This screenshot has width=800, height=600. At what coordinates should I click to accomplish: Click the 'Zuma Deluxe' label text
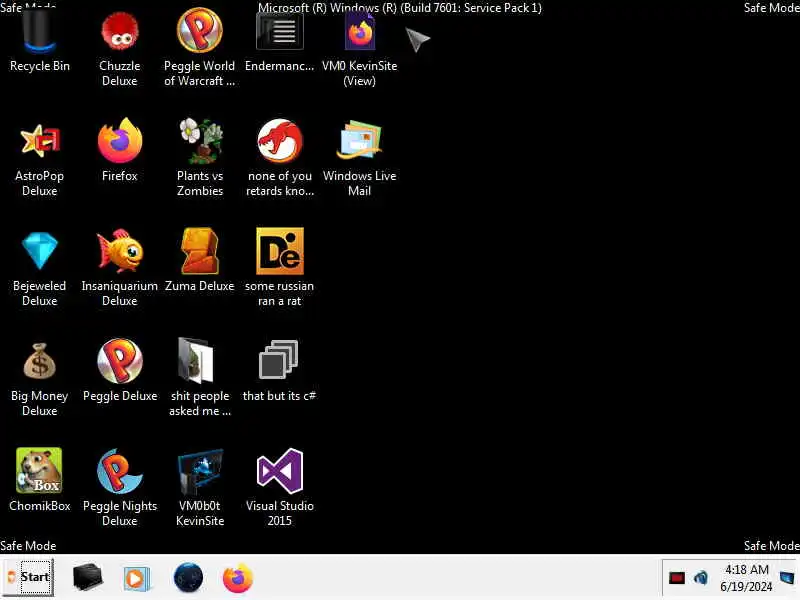coord(199,286)
